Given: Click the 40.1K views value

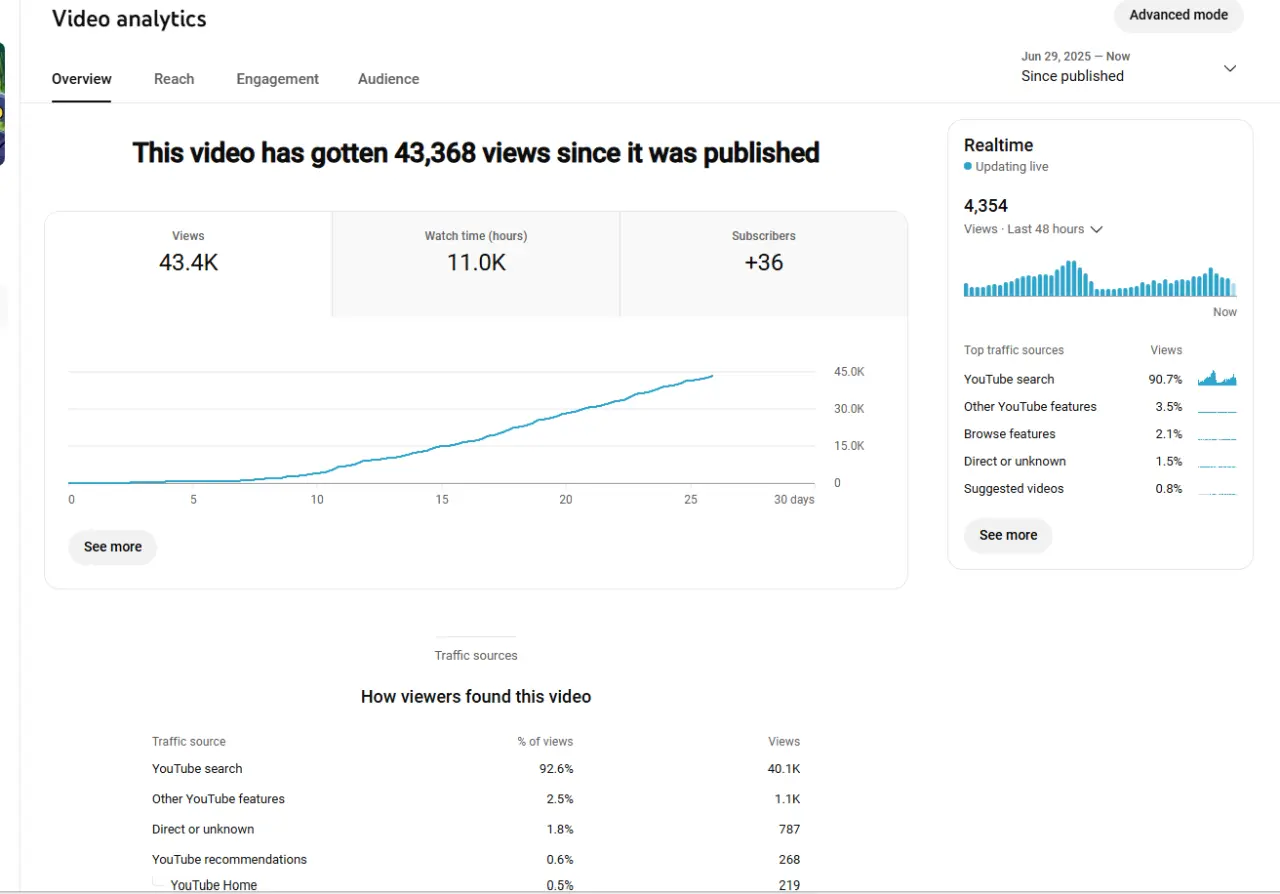Looking at the screenshot, I should 784,769.
